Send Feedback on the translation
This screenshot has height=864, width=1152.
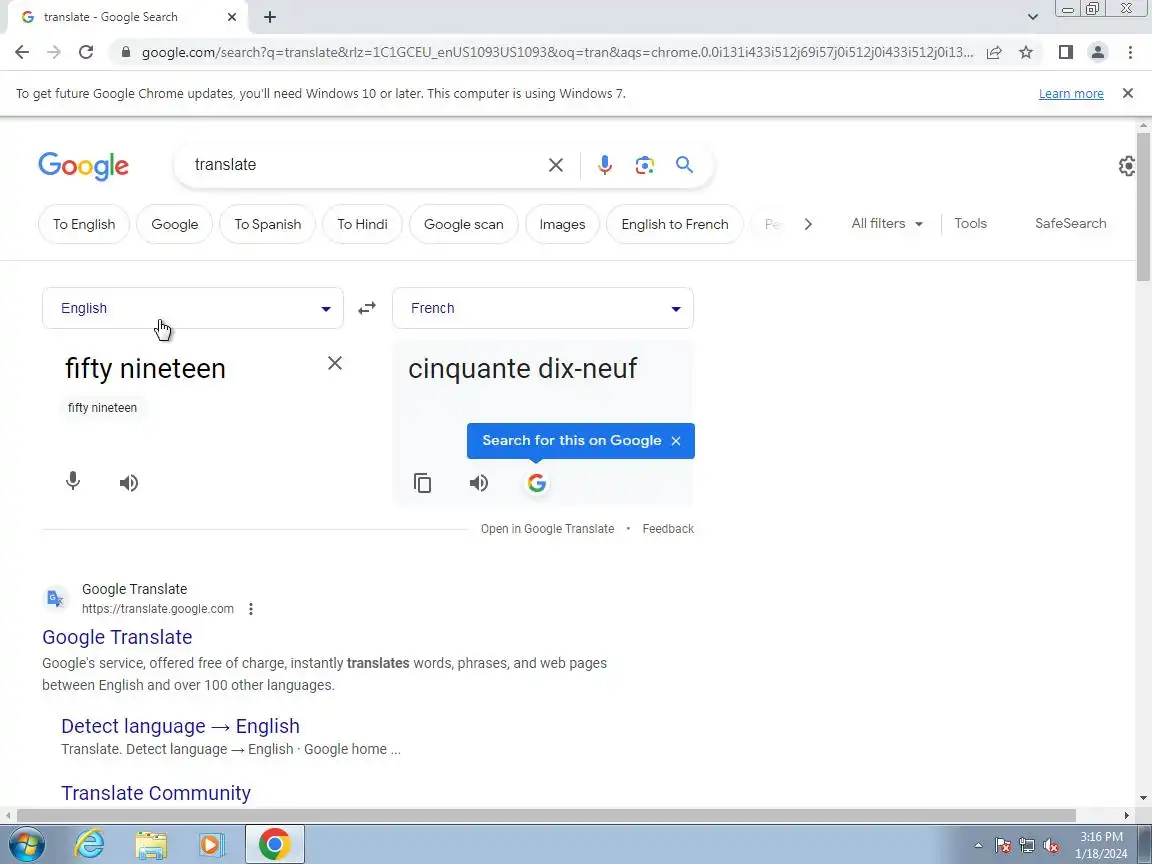coord(668,529)
